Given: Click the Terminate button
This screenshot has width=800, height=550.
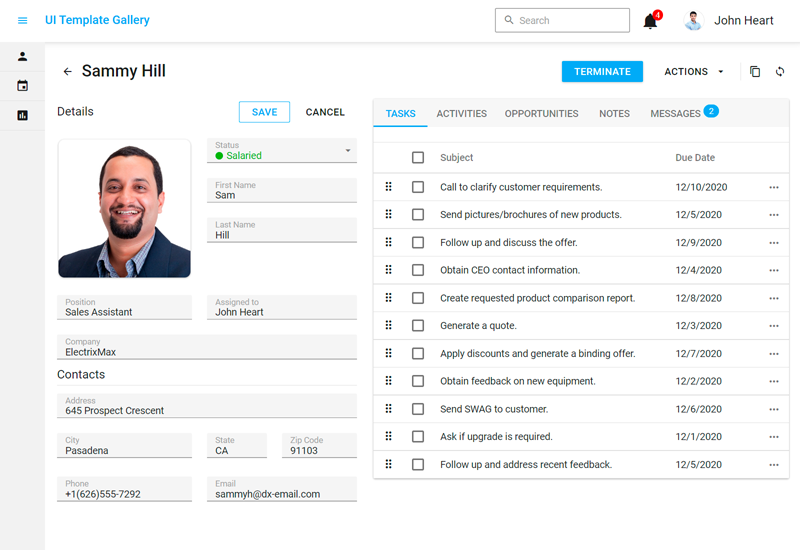Looking at the screenshot, I should pyautogui.click(x=602, y=72).
